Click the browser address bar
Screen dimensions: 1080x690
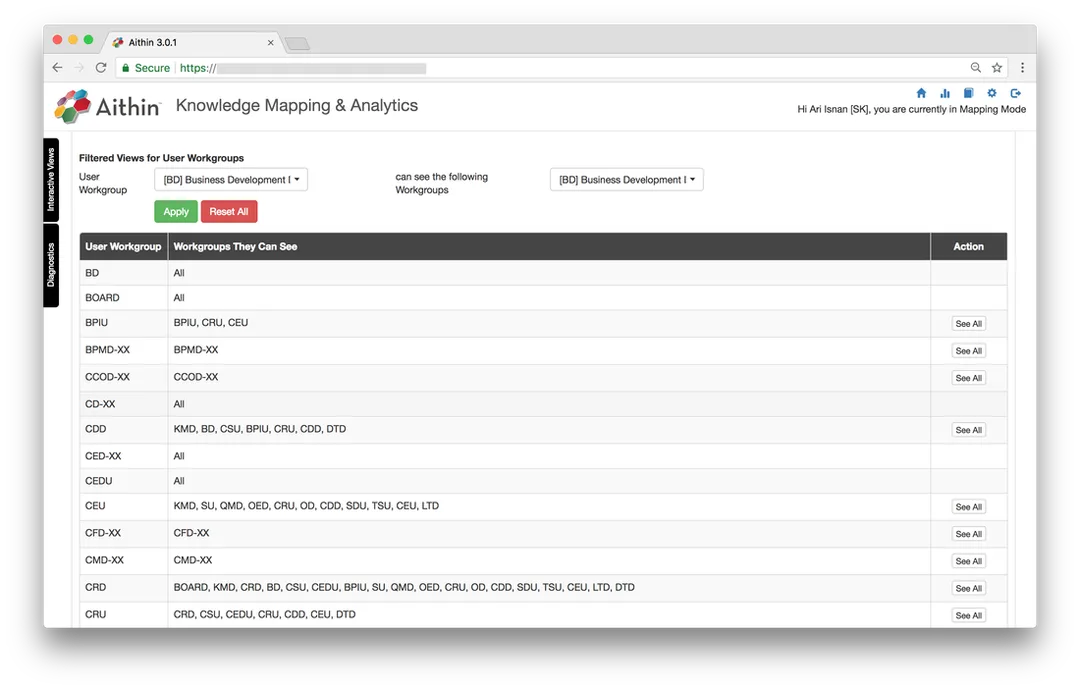(537, 67)
